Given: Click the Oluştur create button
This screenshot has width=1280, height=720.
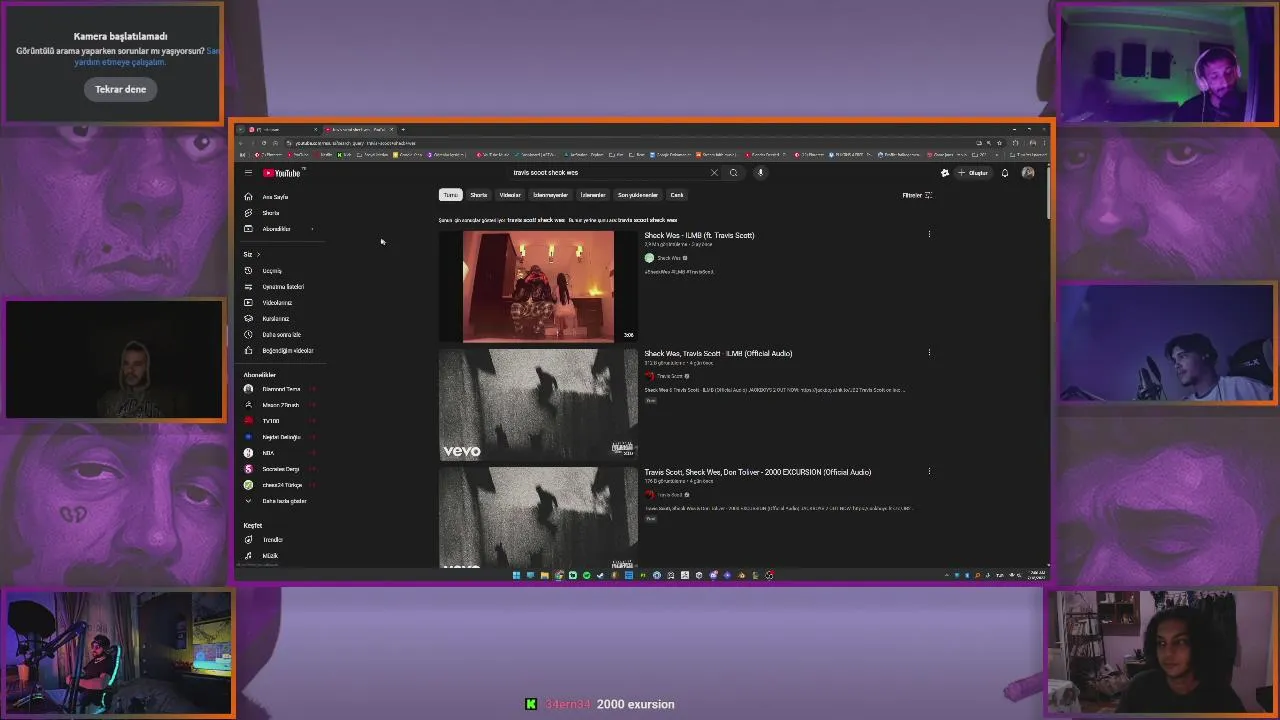Looking at the screenshot, I should (x=973, y=173).
